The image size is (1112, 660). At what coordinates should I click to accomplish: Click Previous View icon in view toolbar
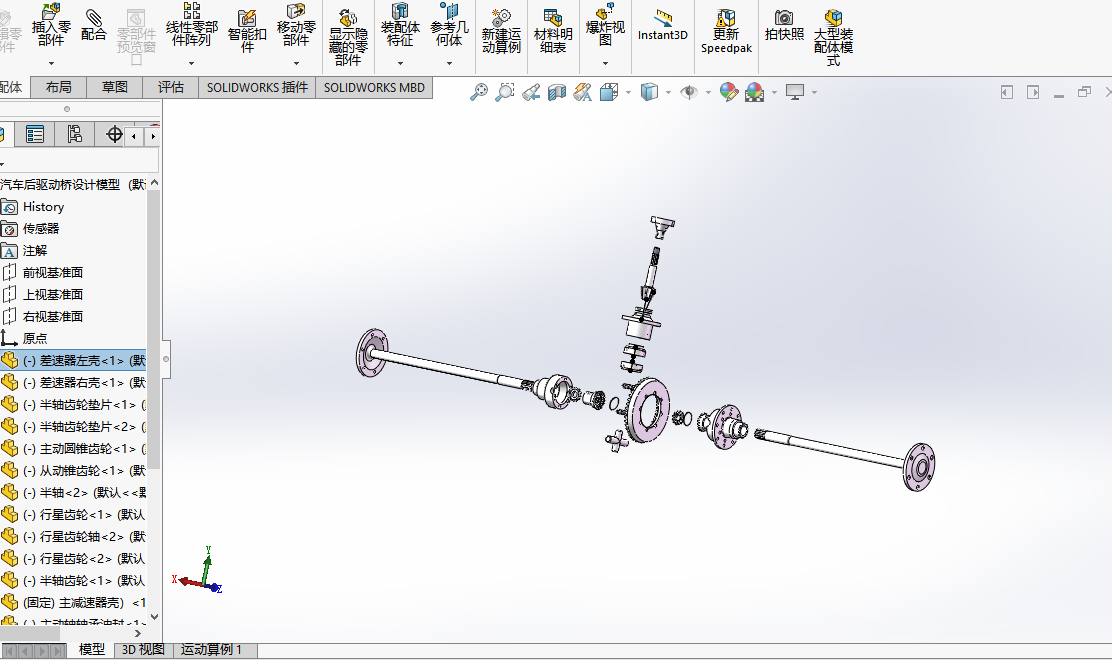(x=531, y=92)
